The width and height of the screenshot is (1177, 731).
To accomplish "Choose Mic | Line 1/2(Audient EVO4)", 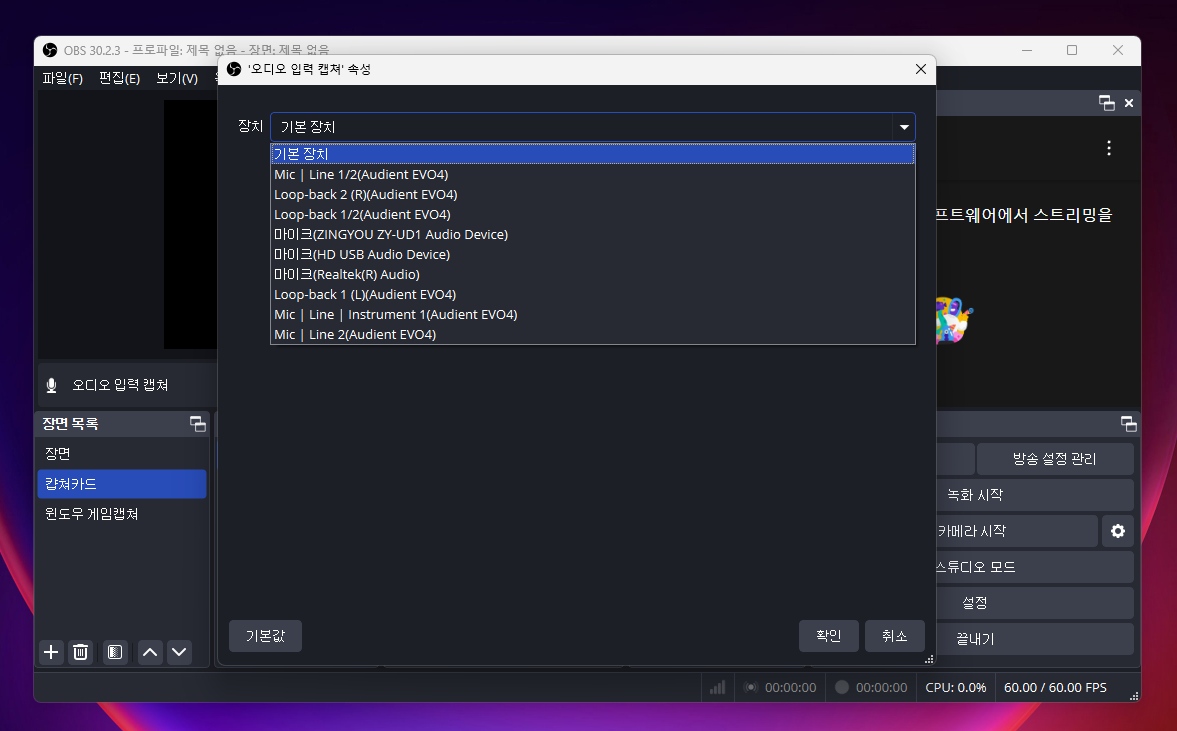I will (593, 174).
